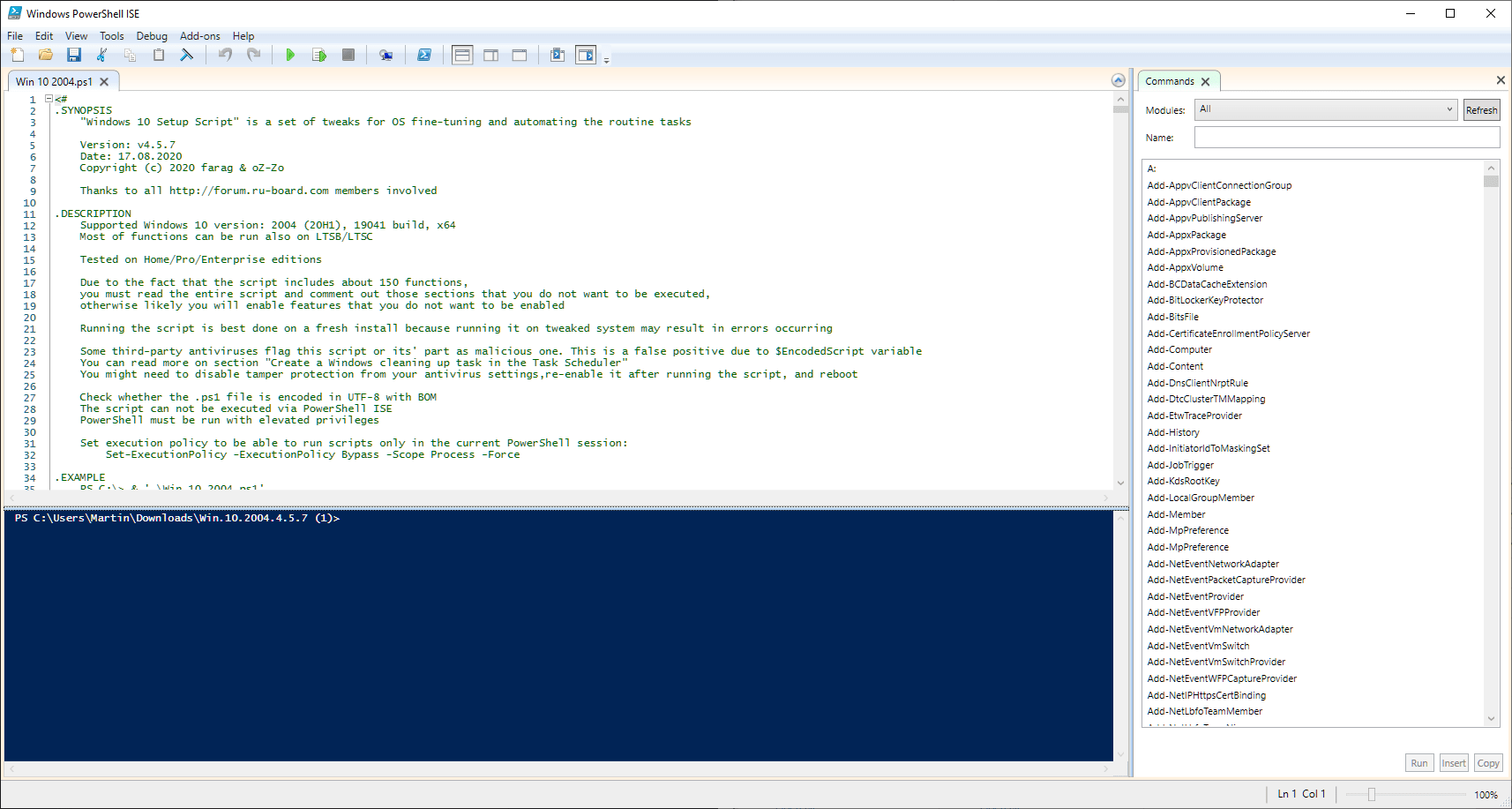The height and width of the screenshot is (809, 1512).
Task: Open the View menu
Action: tap(77, 36)
